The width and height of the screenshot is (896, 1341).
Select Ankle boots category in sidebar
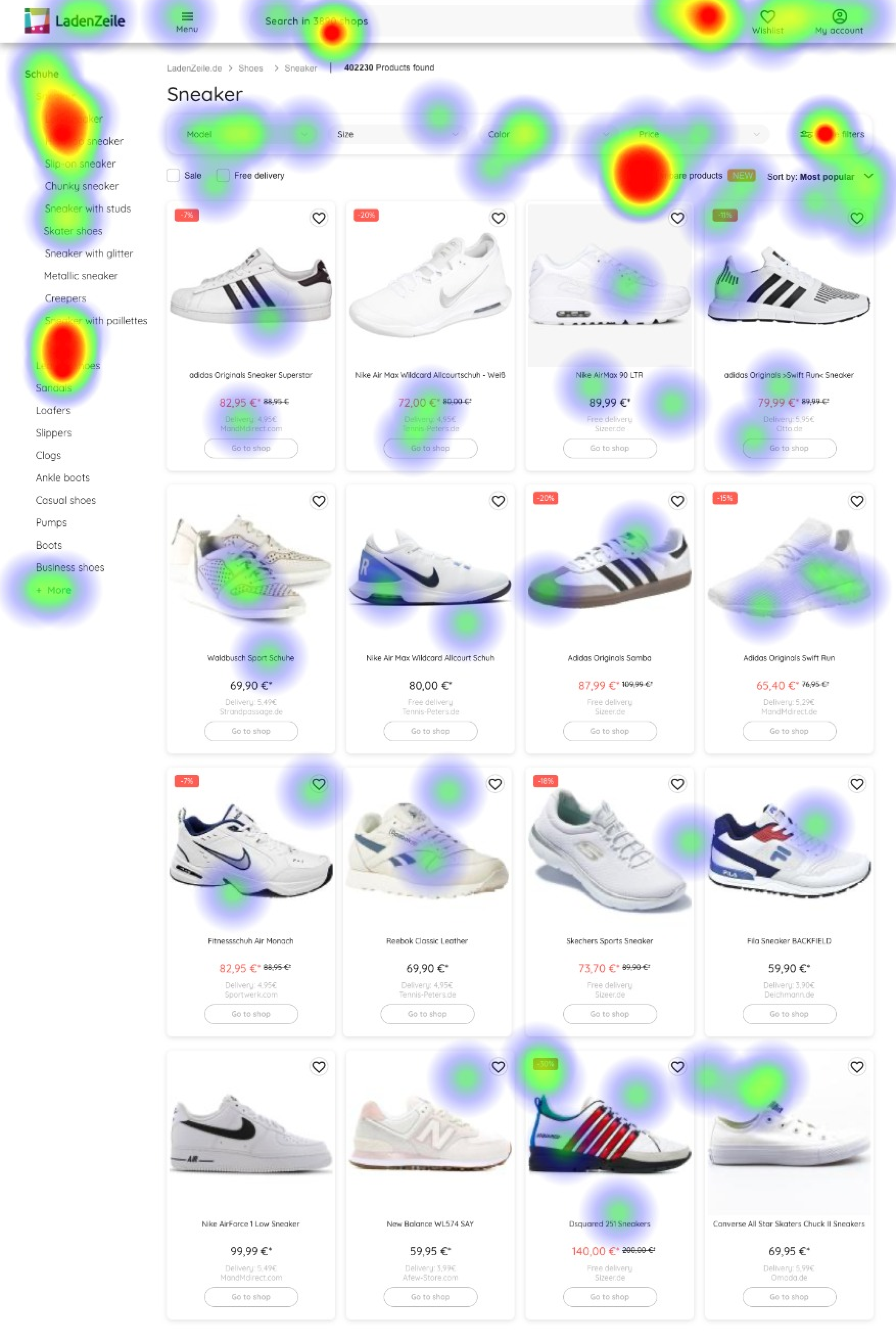pyautogui.click(x=62, y=478)
